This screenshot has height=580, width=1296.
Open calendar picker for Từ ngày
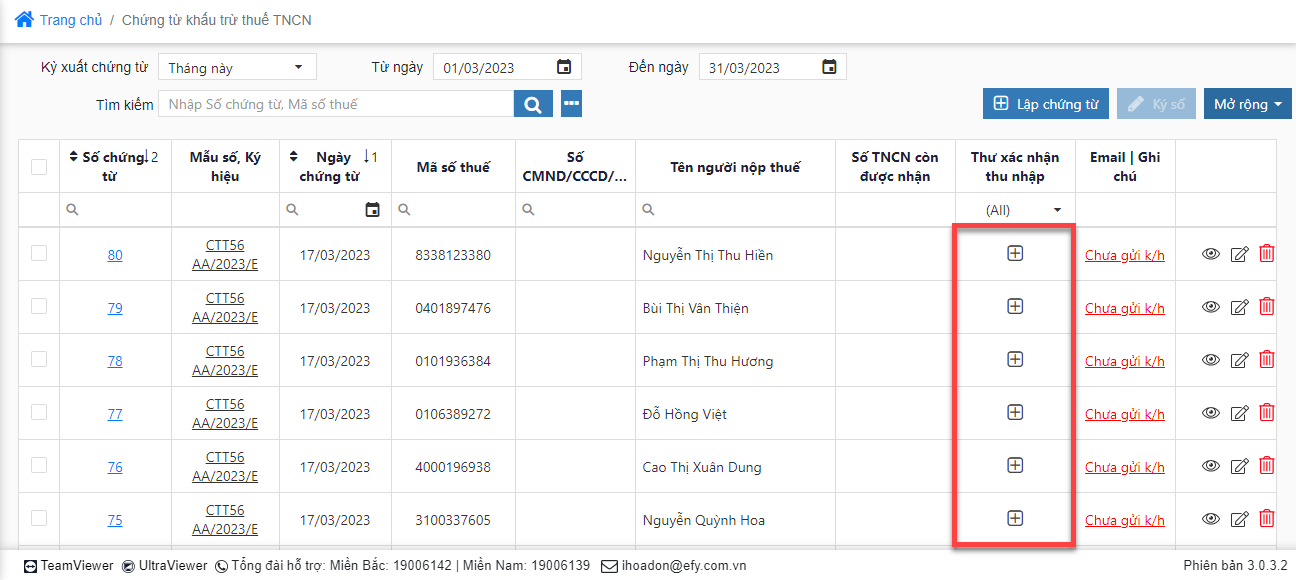point(564,67)
